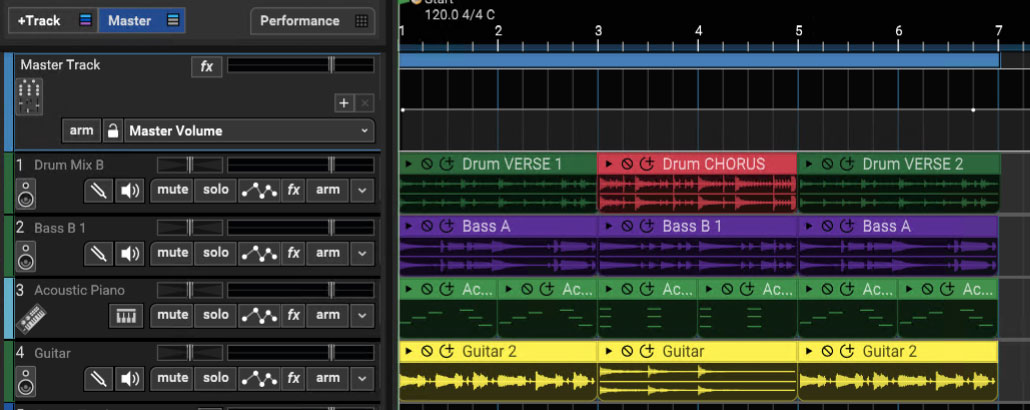
Task: Click the Acoustic Piano keyboard icon
Action: coord(30,319)
